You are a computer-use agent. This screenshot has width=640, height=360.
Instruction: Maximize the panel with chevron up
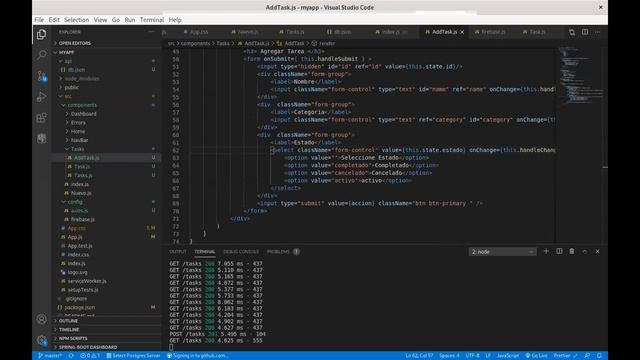584,251
